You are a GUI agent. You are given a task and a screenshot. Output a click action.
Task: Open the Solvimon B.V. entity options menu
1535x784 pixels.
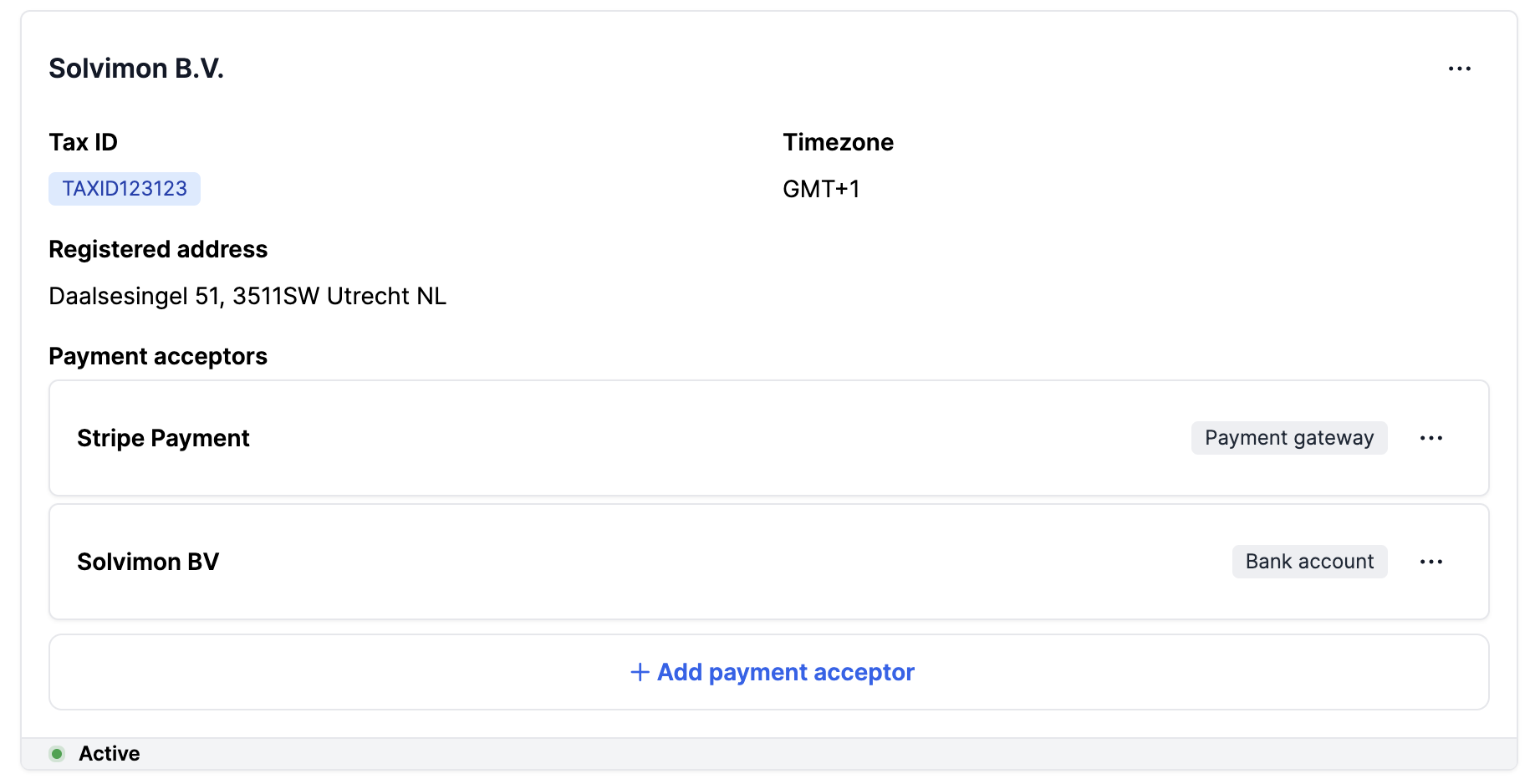click(x=1459, y=69)
